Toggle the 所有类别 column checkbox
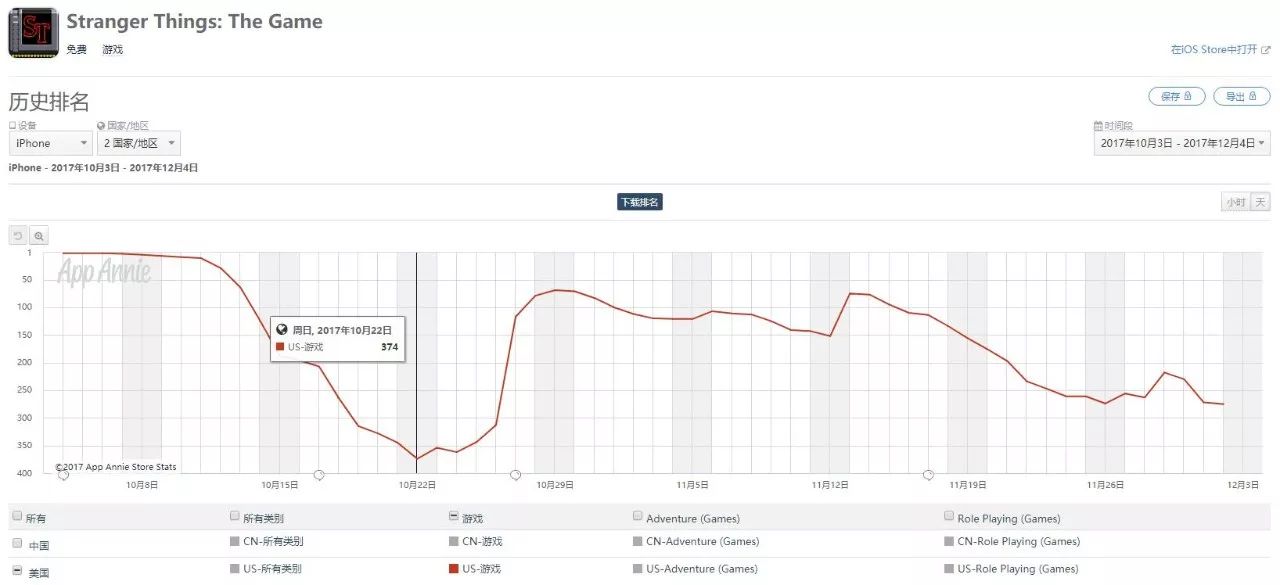 pyautogui.click(x=235, y=516)
